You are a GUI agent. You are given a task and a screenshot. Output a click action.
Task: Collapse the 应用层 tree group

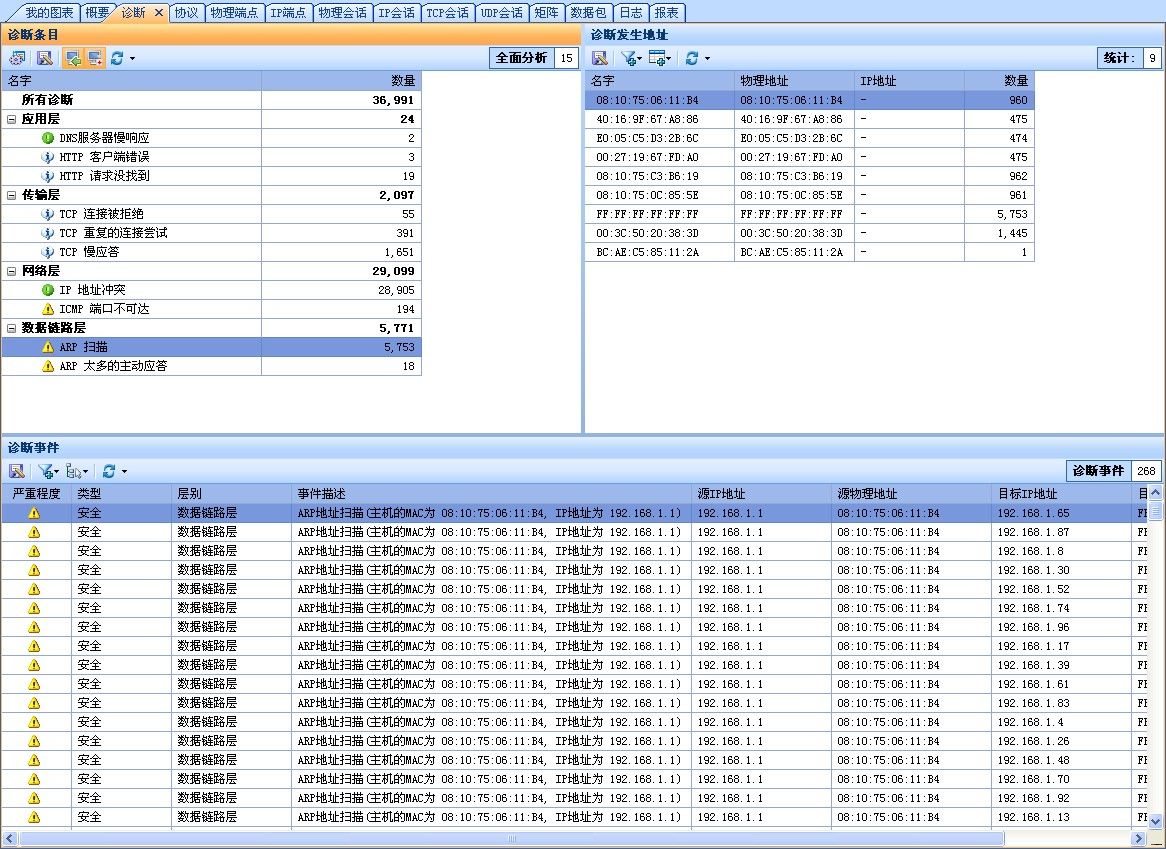(12, 119)
